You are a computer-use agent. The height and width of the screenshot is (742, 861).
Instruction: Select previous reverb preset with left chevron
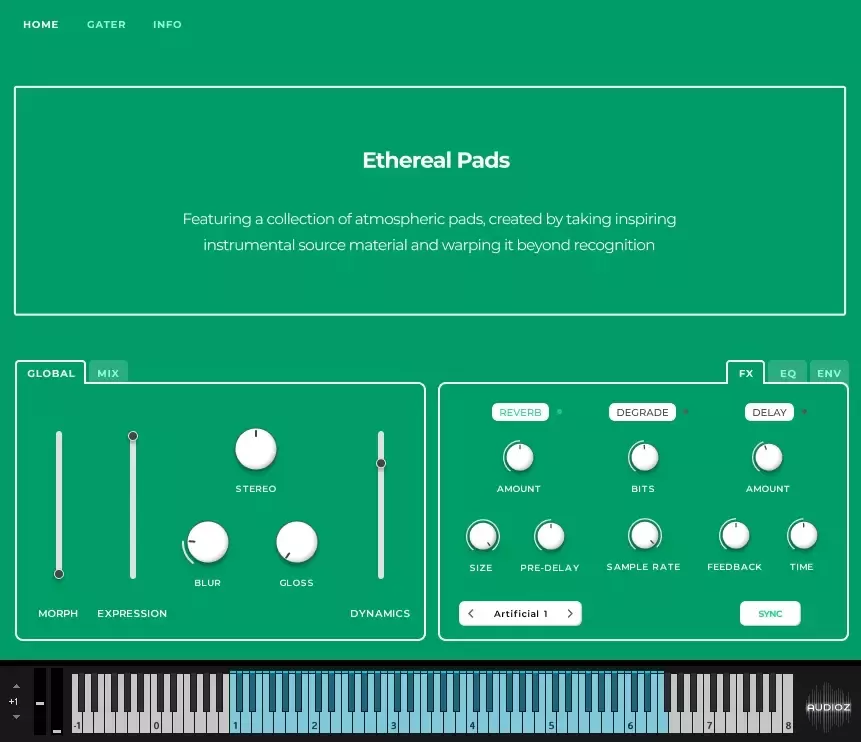(471, 613)
